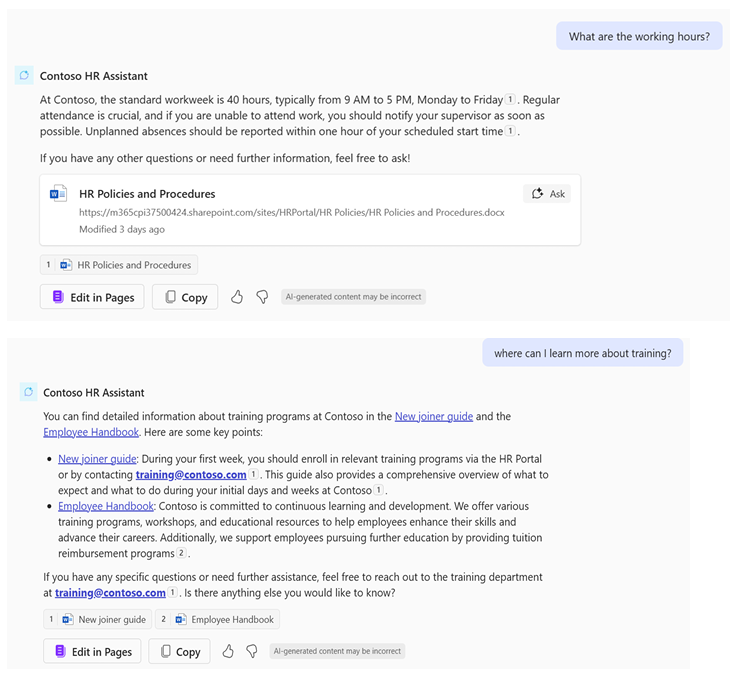Viewport: 730px width, 682px height.
Task: Ask about the HR Policies document
Action: pyautogui.click(x=548, y=194)
